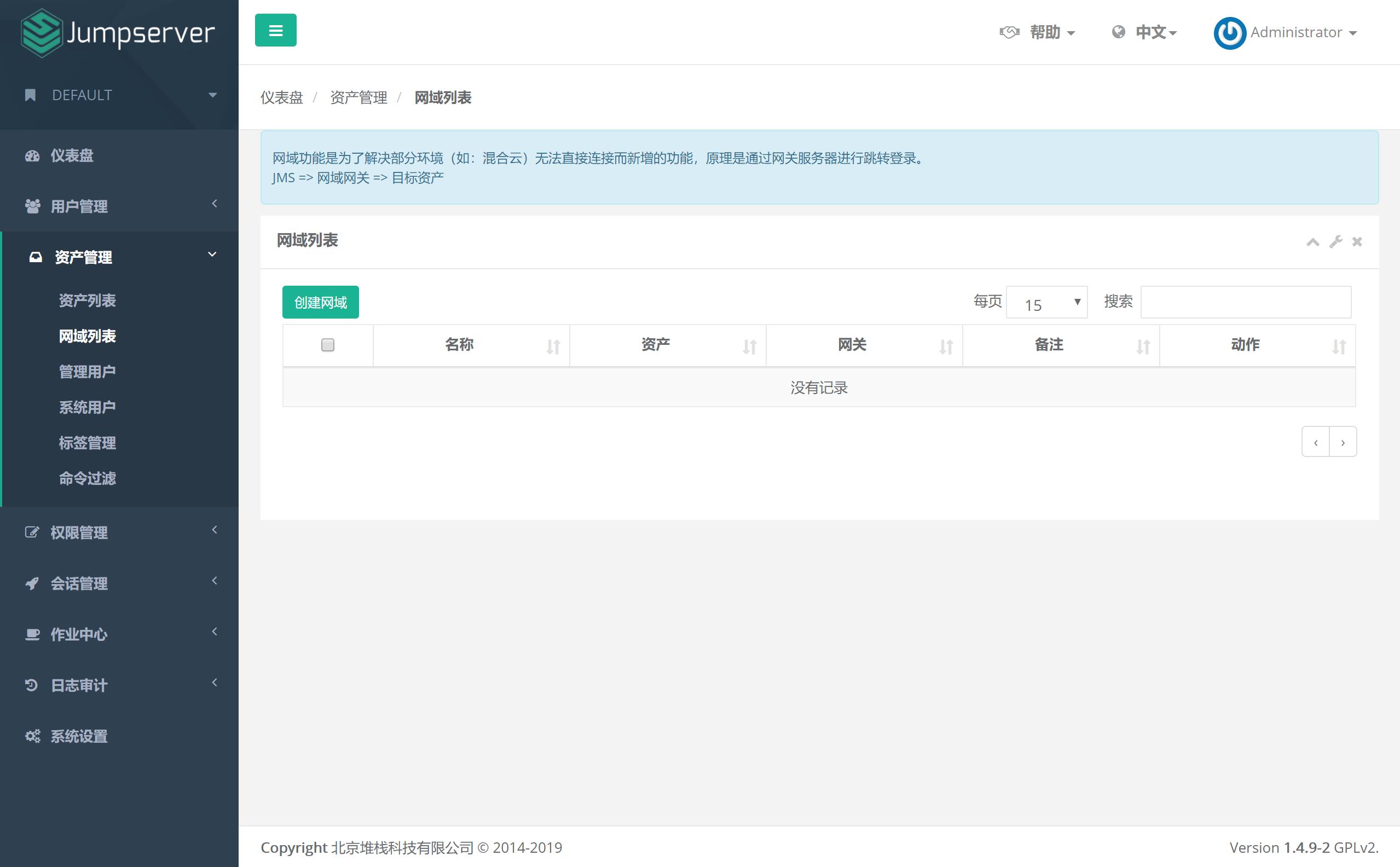The width and height of the screenshot is (1400, 867).
Task: Click the coffee cup icon for 作业中心
Action: click(33, 634)
